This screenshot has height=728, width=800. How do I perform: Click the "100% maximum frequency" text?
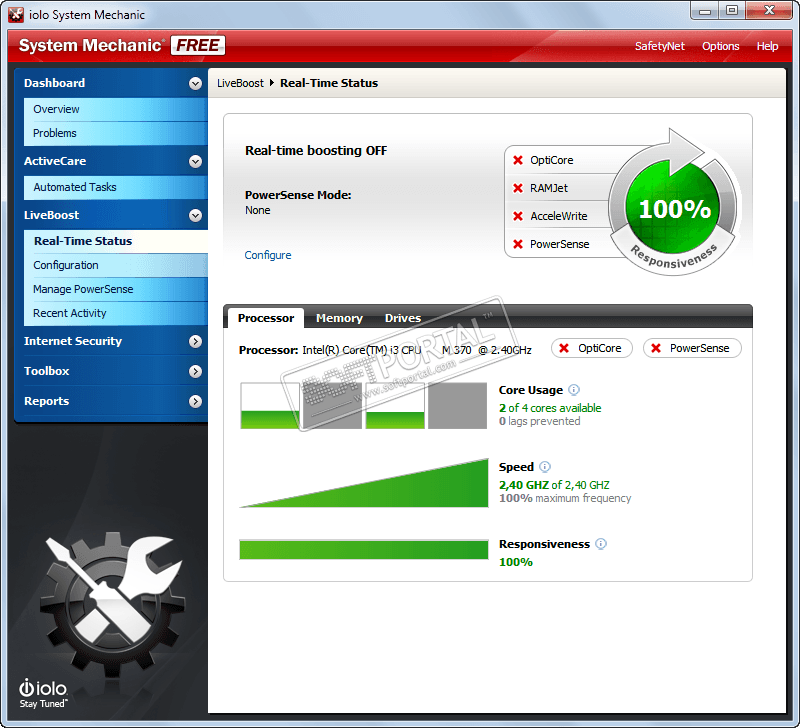565,498
